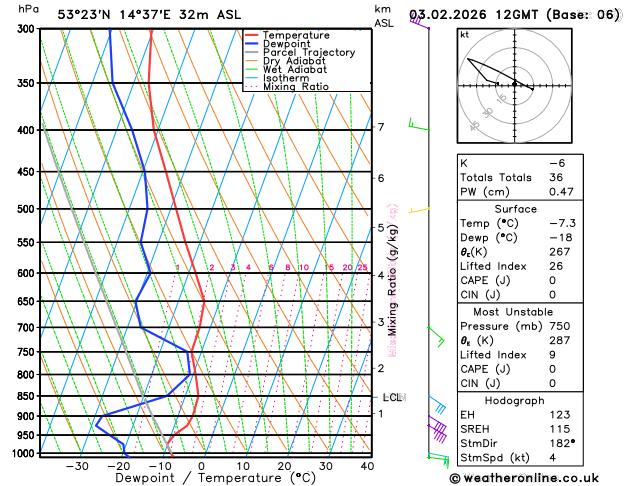629x486 pixels.
Task: Click the 300 pressure level label
Action: pos(28,28)
